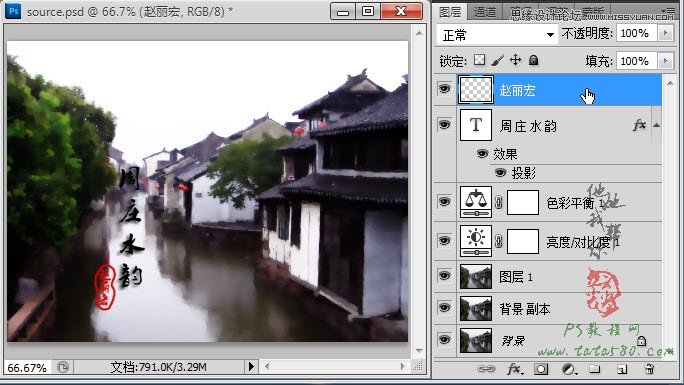Create new fill or adjustment layer icon

tap(569, 369)
